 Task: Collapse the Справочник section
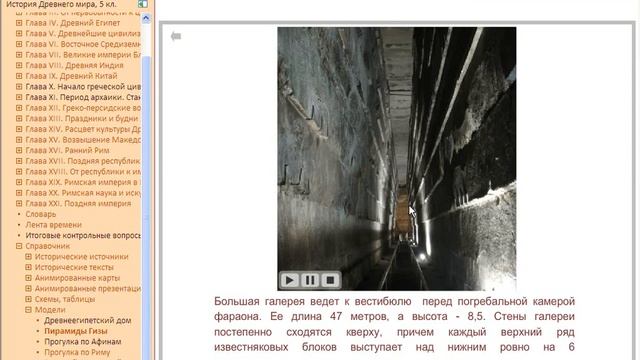[19, 246]
